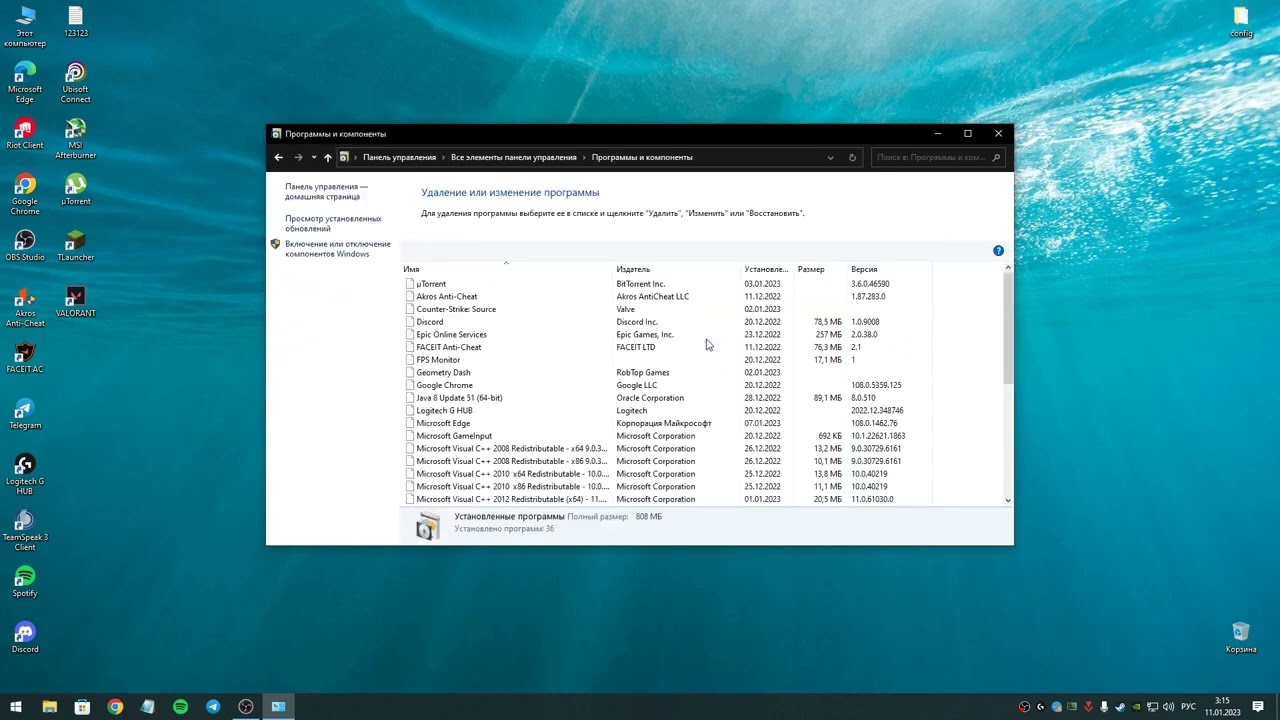The width and height of the screenshot is (1280, 720).
Task: Open Просмотр установленных обновлений link
Action: point(333,224)
